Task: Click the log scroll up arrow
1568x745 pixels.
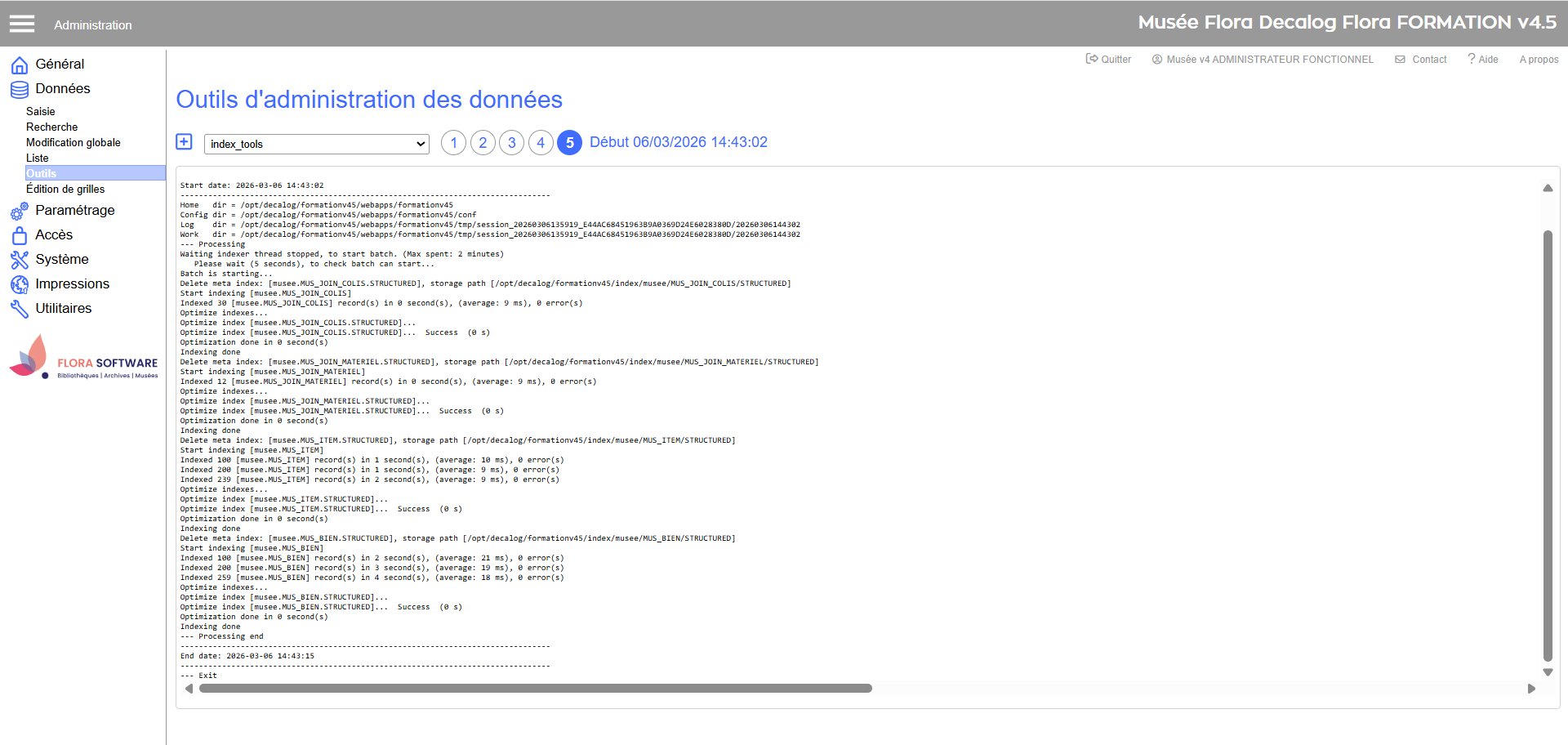Action: point(1548,188)
